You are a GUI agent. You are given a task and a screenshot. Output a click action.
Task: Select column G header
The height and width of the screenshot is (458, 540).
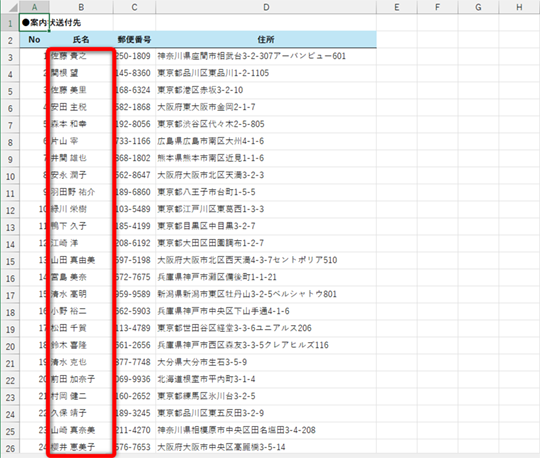(x=478, y=7)
